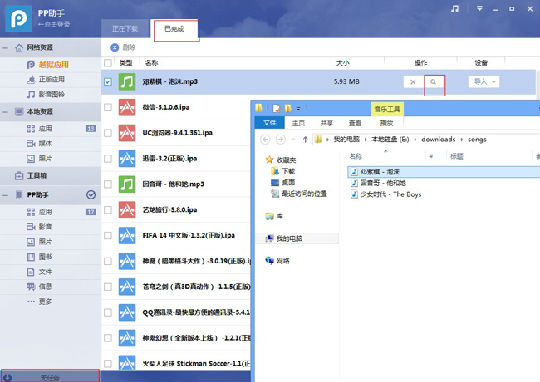Viewport: 540px width, 382px height.
Task: Remove 泡沫.mp3 using its X icon
Action: point(413,82)
